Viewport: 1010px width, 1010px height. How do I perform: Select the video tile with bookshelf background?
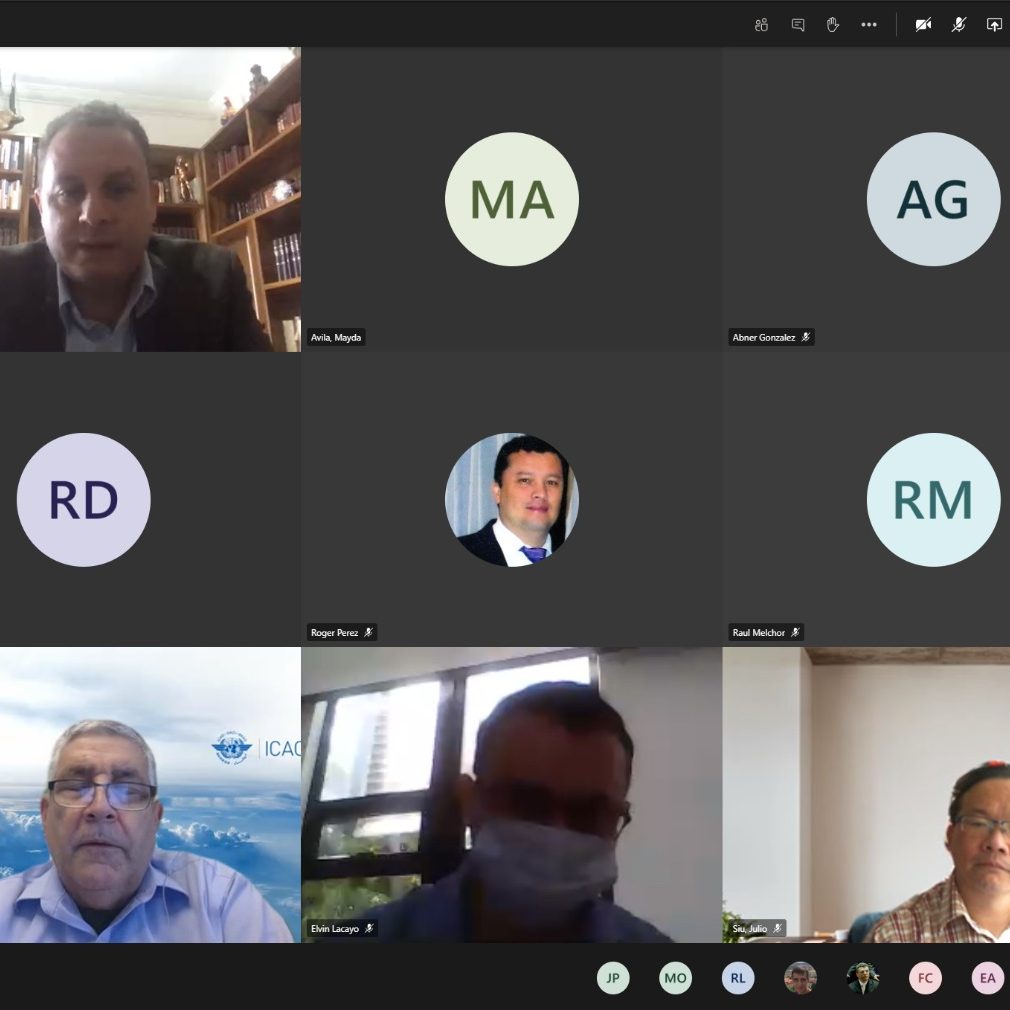pyautogui.click(x=150, y=199)
